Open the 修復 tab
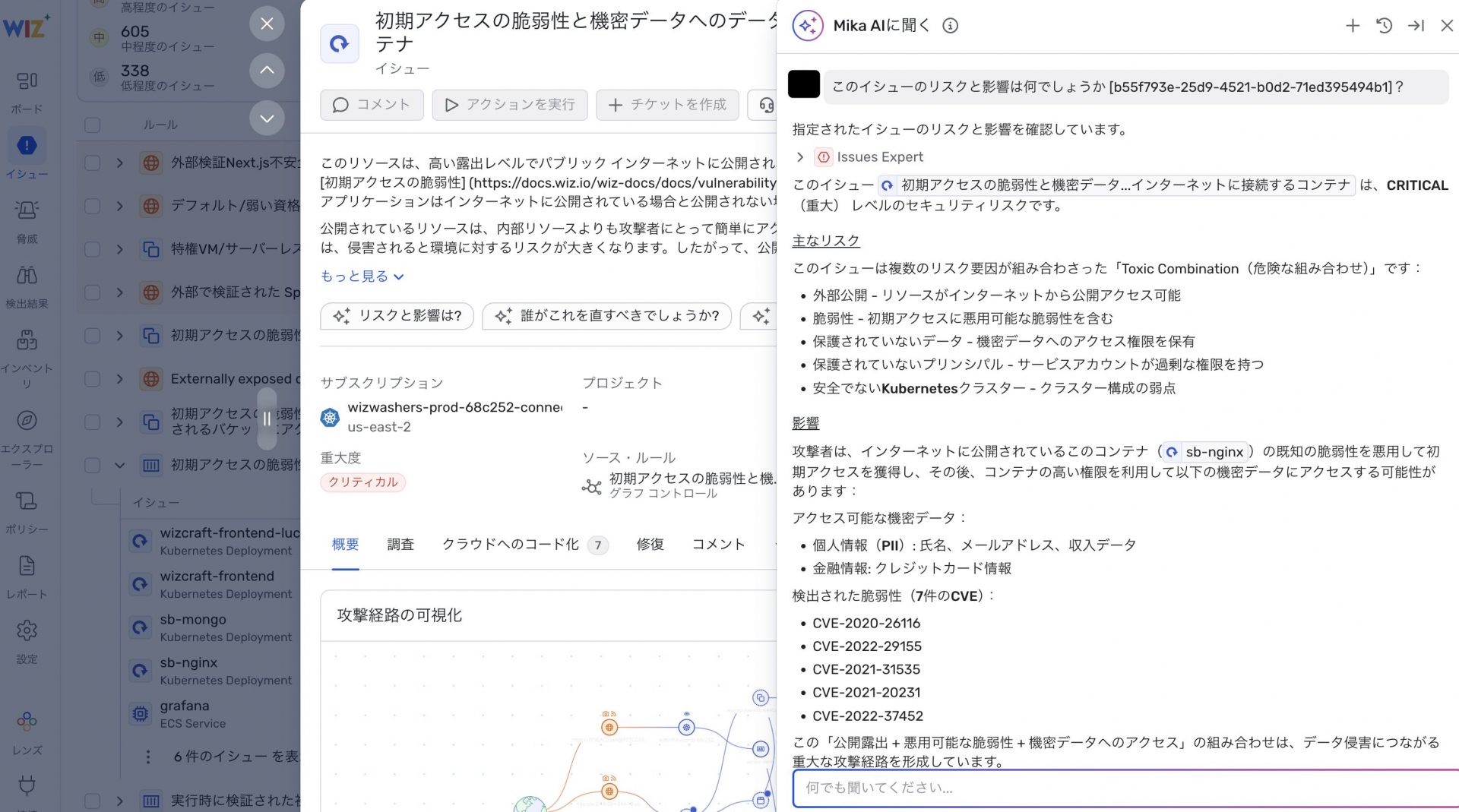The height and width of the screenshot is (812, 1459). pos(650,545)
